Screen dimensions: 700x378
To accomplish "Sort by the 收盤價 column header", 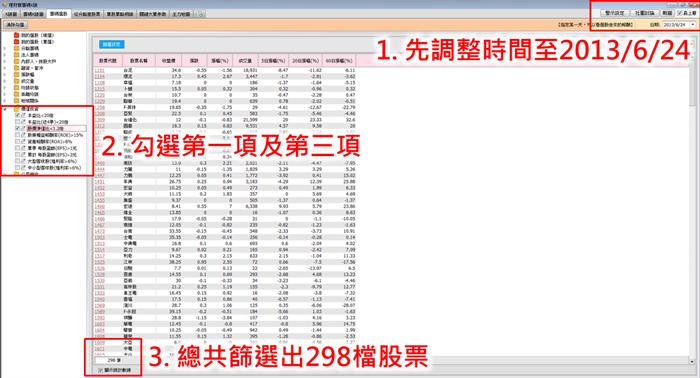I will [168, 60].
